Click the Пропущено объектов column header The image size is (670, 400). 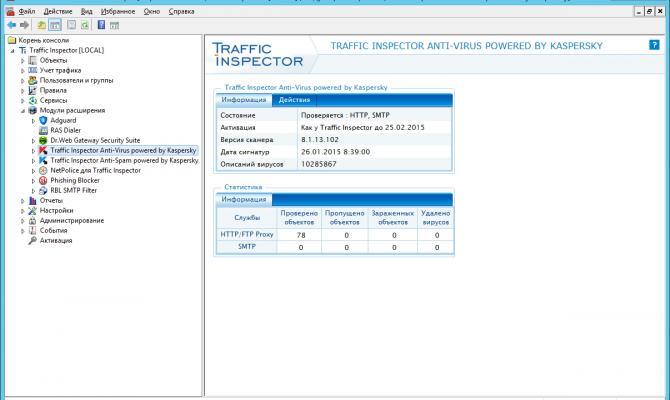[x=345, y=218]
